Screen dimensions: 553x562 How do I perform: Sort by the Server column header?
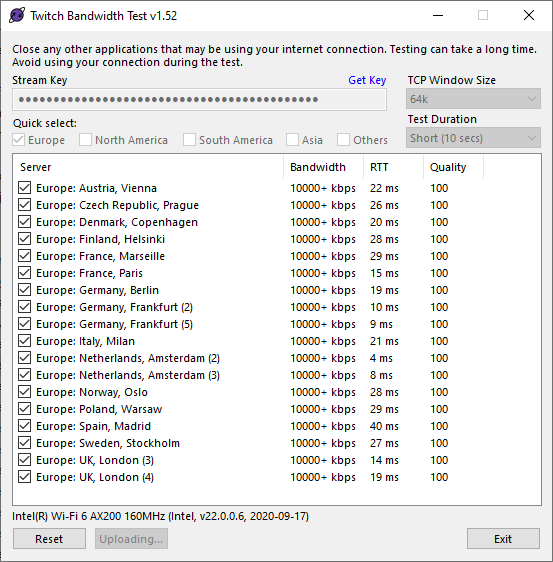148,167
